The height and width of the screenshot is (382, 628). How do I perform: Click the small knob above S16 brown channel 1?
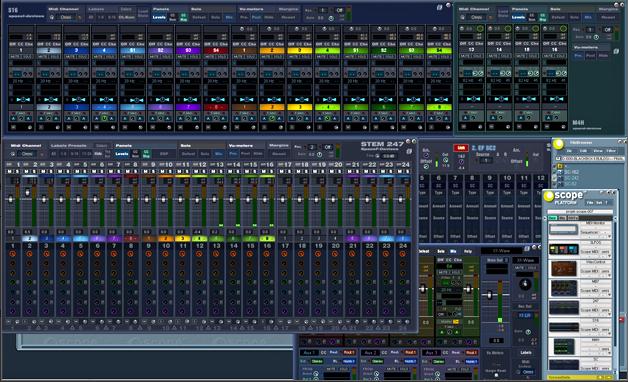pos(242,29)
